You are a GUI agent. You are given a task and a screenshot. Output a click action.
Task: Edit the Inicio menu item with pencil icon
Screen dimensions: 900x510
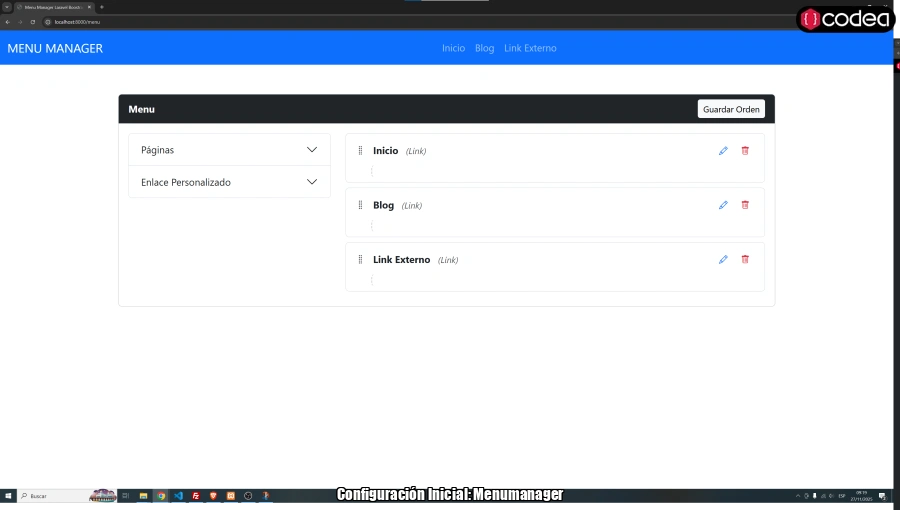tap(723, 151)
